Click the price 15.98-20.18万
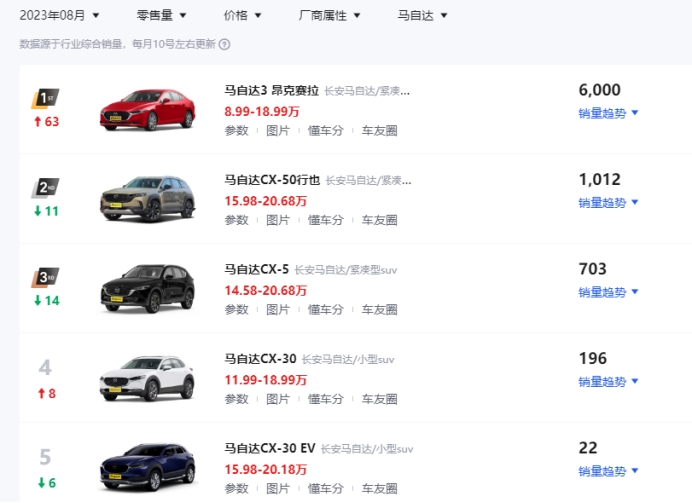This screenshot has height=503, width=692. pyautogui.click(x=266, y=469)
